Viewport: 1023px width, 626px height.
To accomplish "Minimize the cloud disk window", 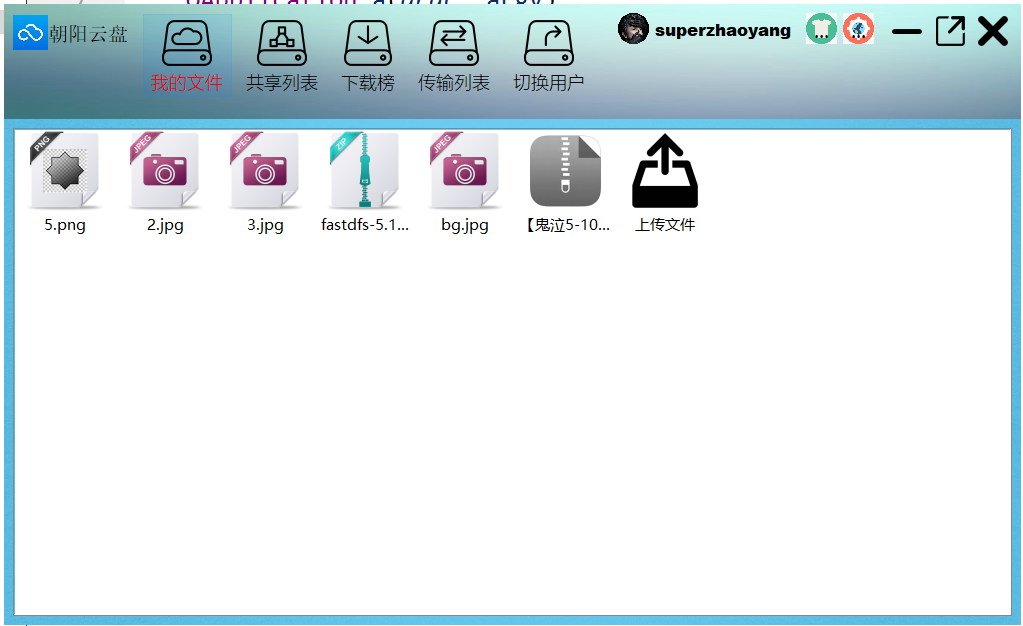I will point(906,32).
